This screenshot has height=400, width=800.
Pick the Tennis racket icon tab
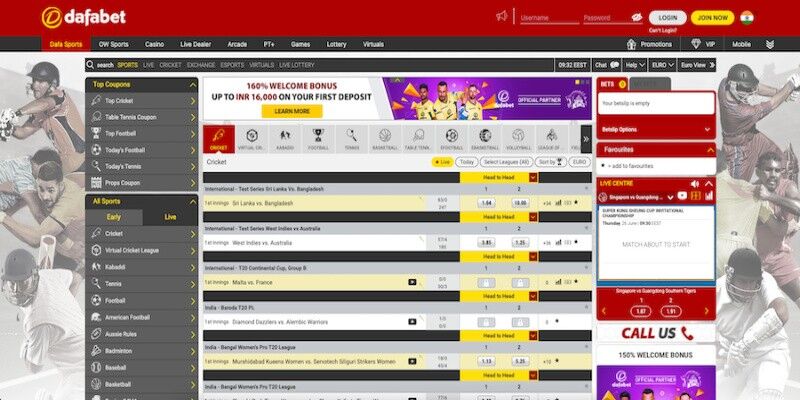(x=352, y=139)
